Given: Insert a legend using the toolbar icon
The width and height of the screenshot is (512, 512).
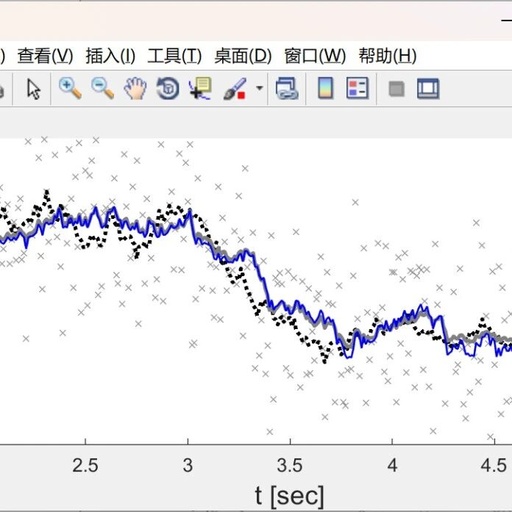Looking at the screenshot, I should (357, 88).
